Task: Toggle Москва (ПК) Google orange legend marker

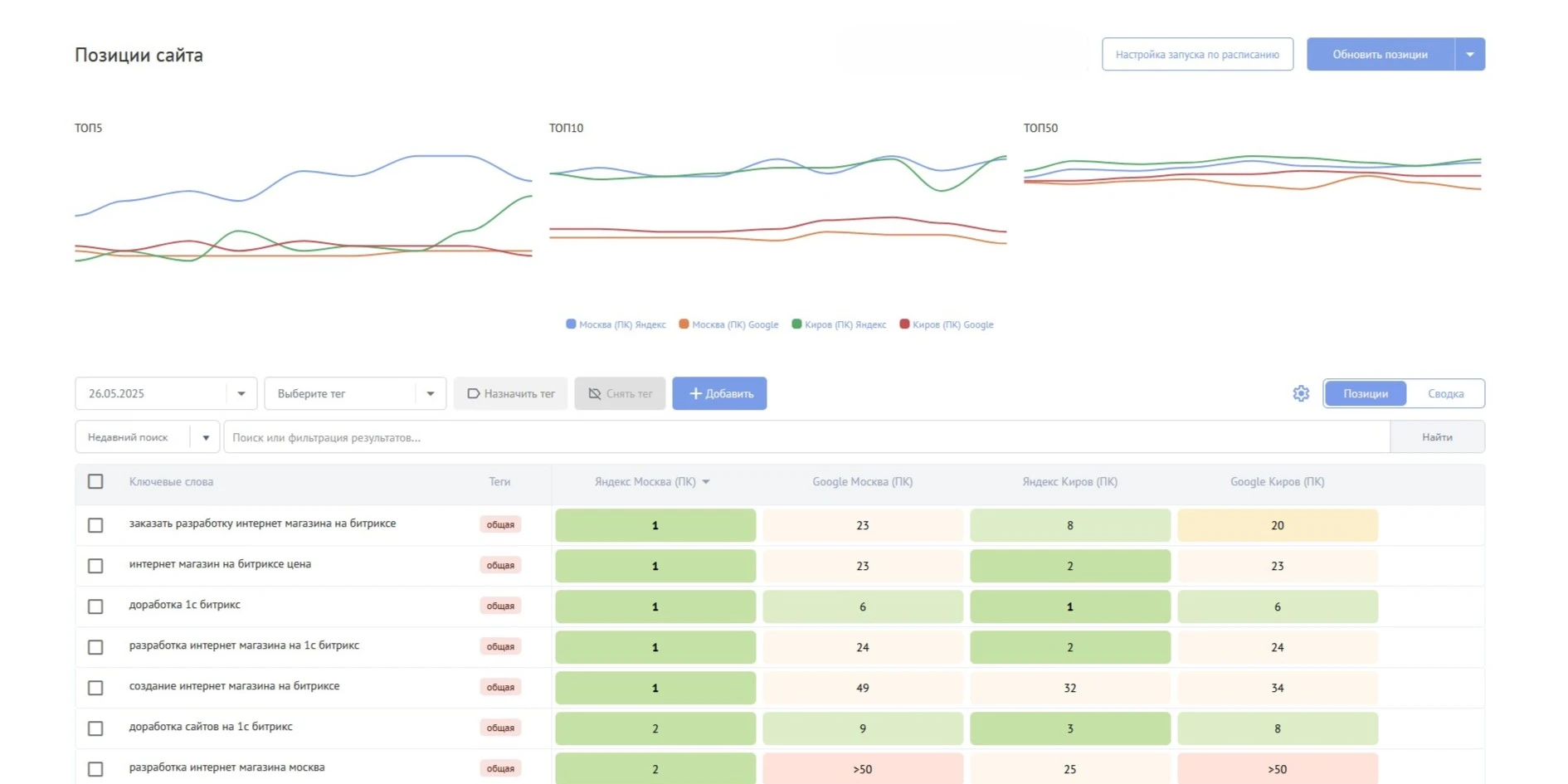Action: 684,324
